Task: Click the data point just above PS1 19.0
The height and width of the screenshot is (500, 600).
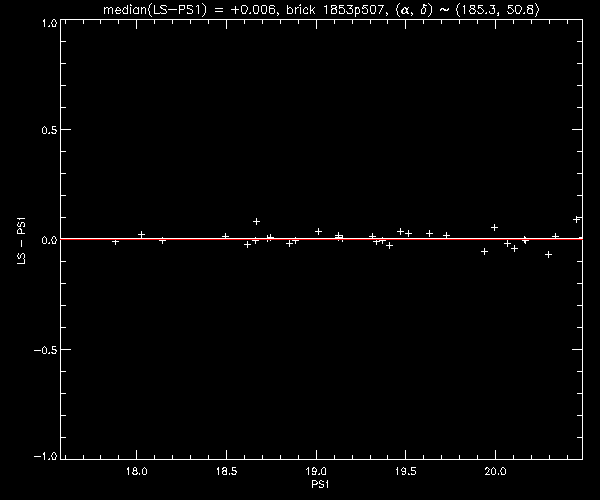Action: tap(318, 231)
